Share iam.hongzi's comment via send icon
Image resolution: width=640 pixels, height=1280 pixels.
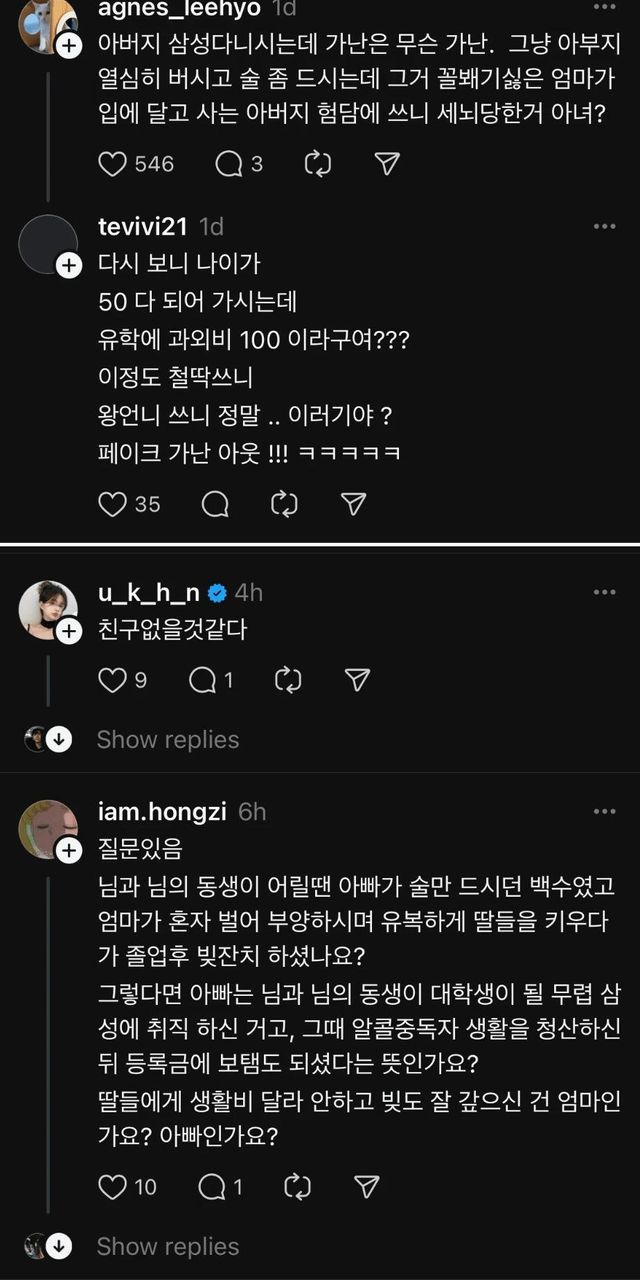click(x=367, y=1187)
